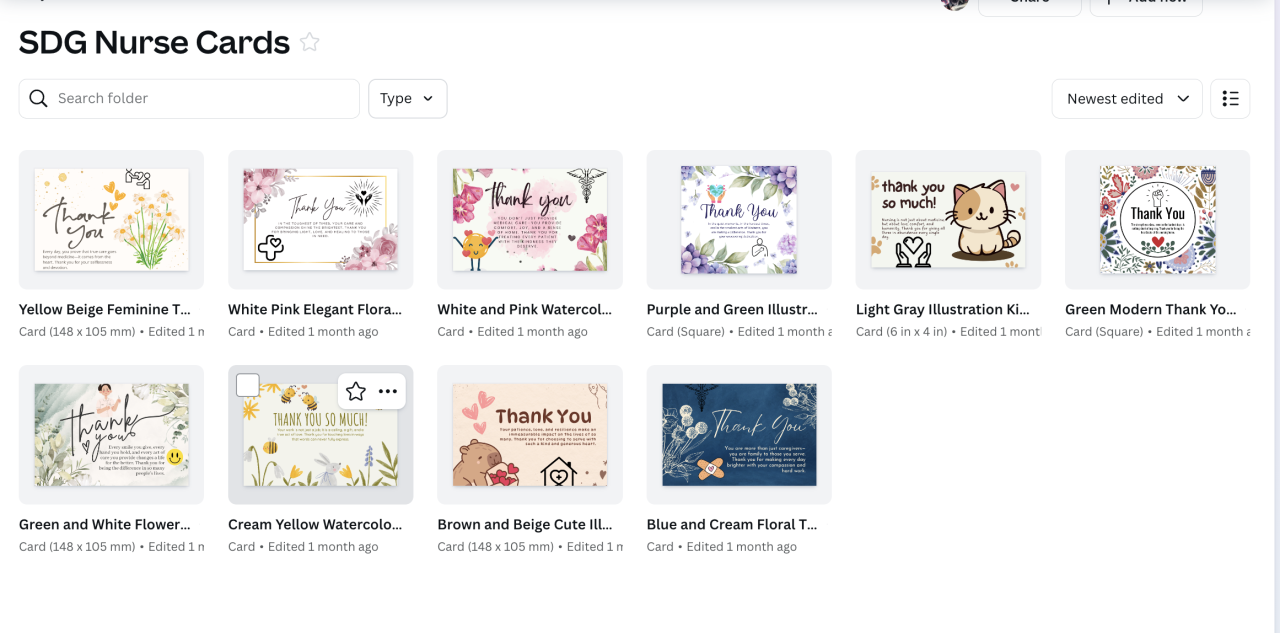Click the title 'Green and White Flower...'
Viewport: 1280px width, 633px height.
pyautogui.click(x=105, y=525)
